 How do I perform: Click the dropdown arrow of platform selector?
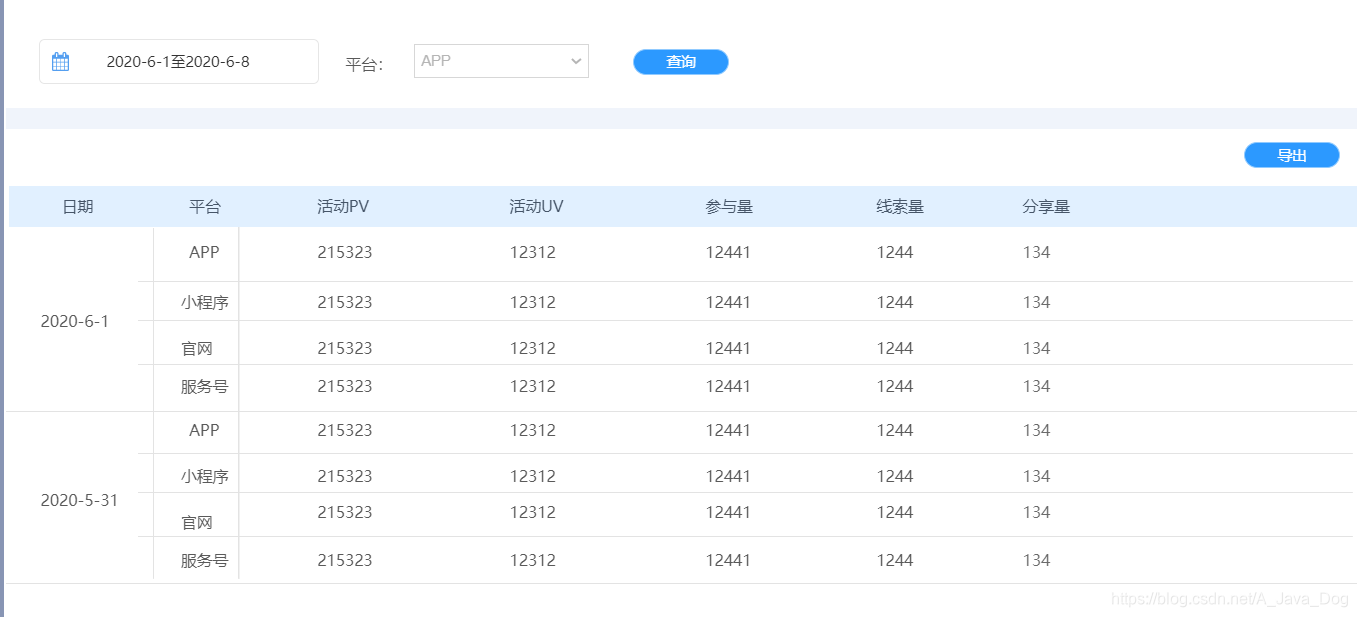pyautogui.click(x=576, y=61)
